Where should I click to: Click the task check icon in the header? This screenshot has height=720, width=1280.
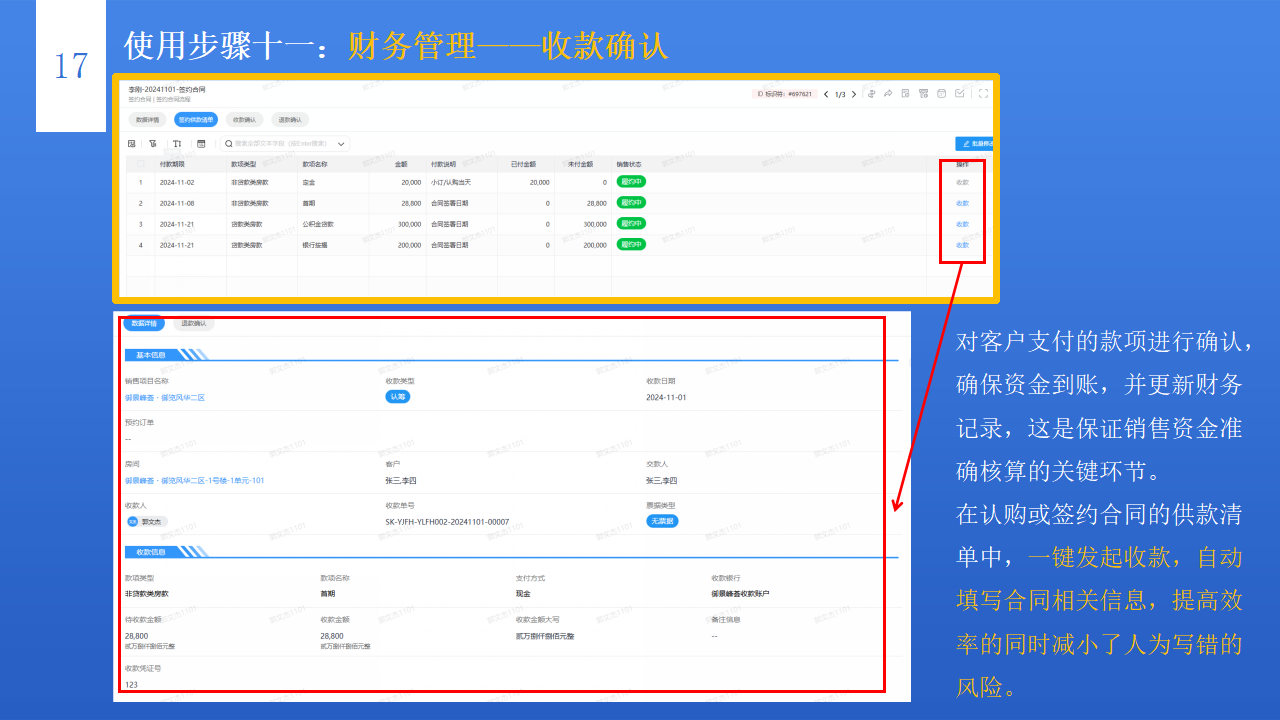click(961, 92)
